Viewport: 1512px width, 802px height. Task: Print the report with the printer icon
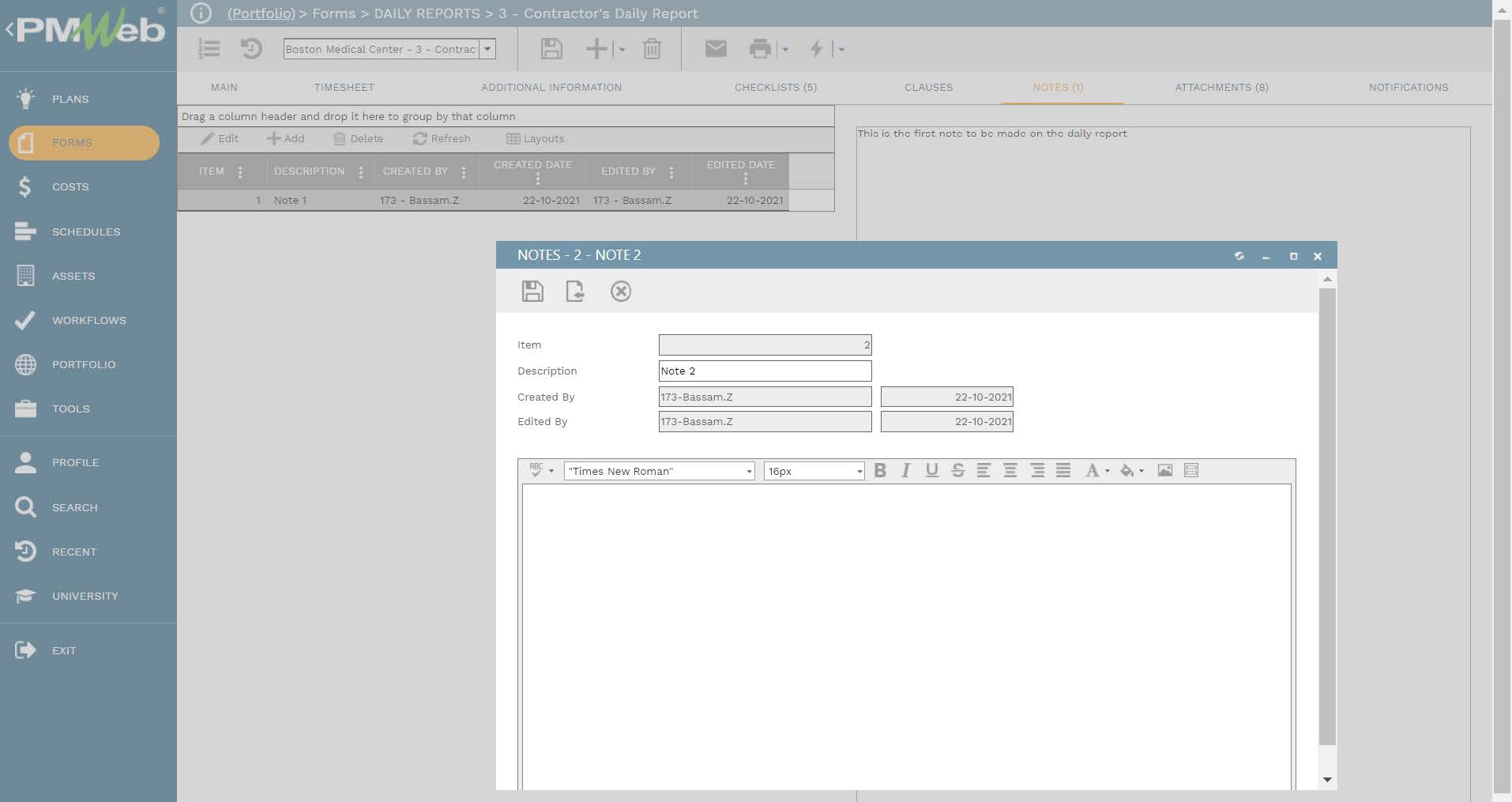[x=760, y=49]
